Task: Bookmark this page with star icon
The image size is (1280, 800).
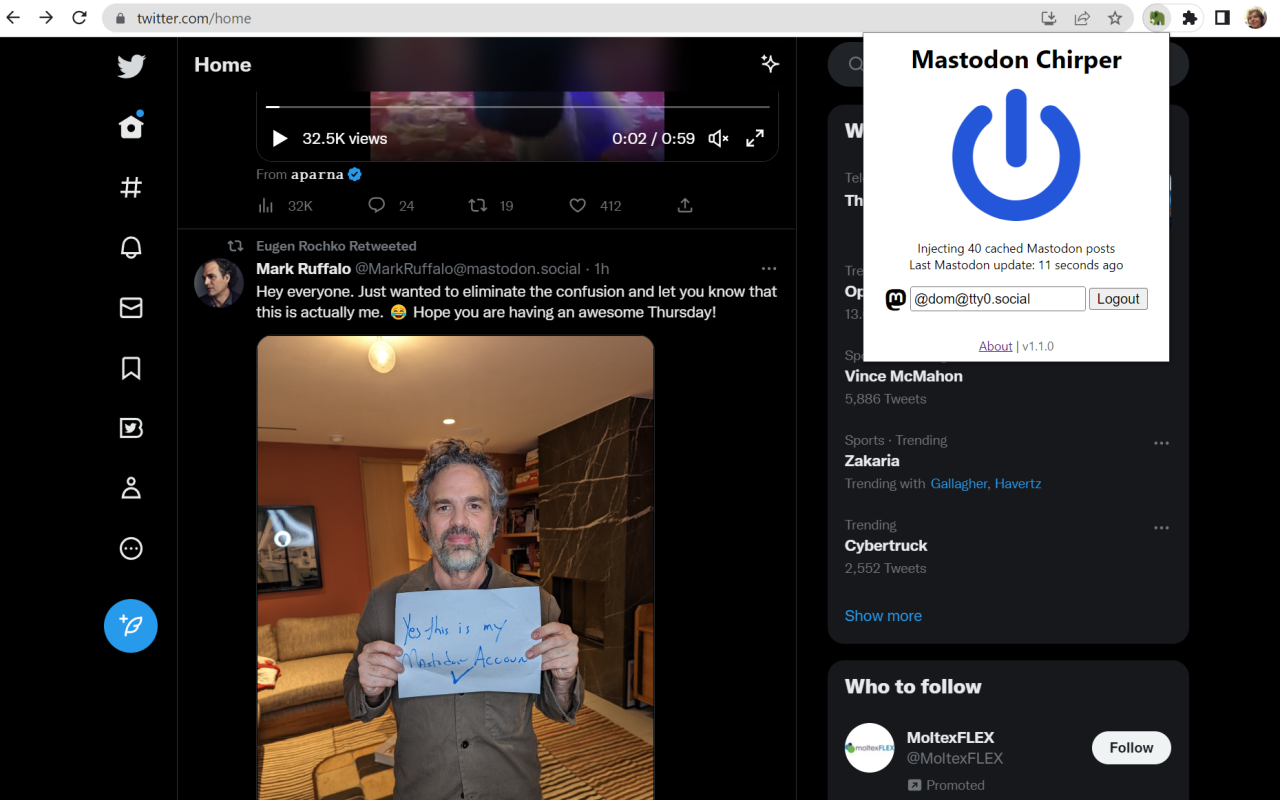Action: [1115, 18]
